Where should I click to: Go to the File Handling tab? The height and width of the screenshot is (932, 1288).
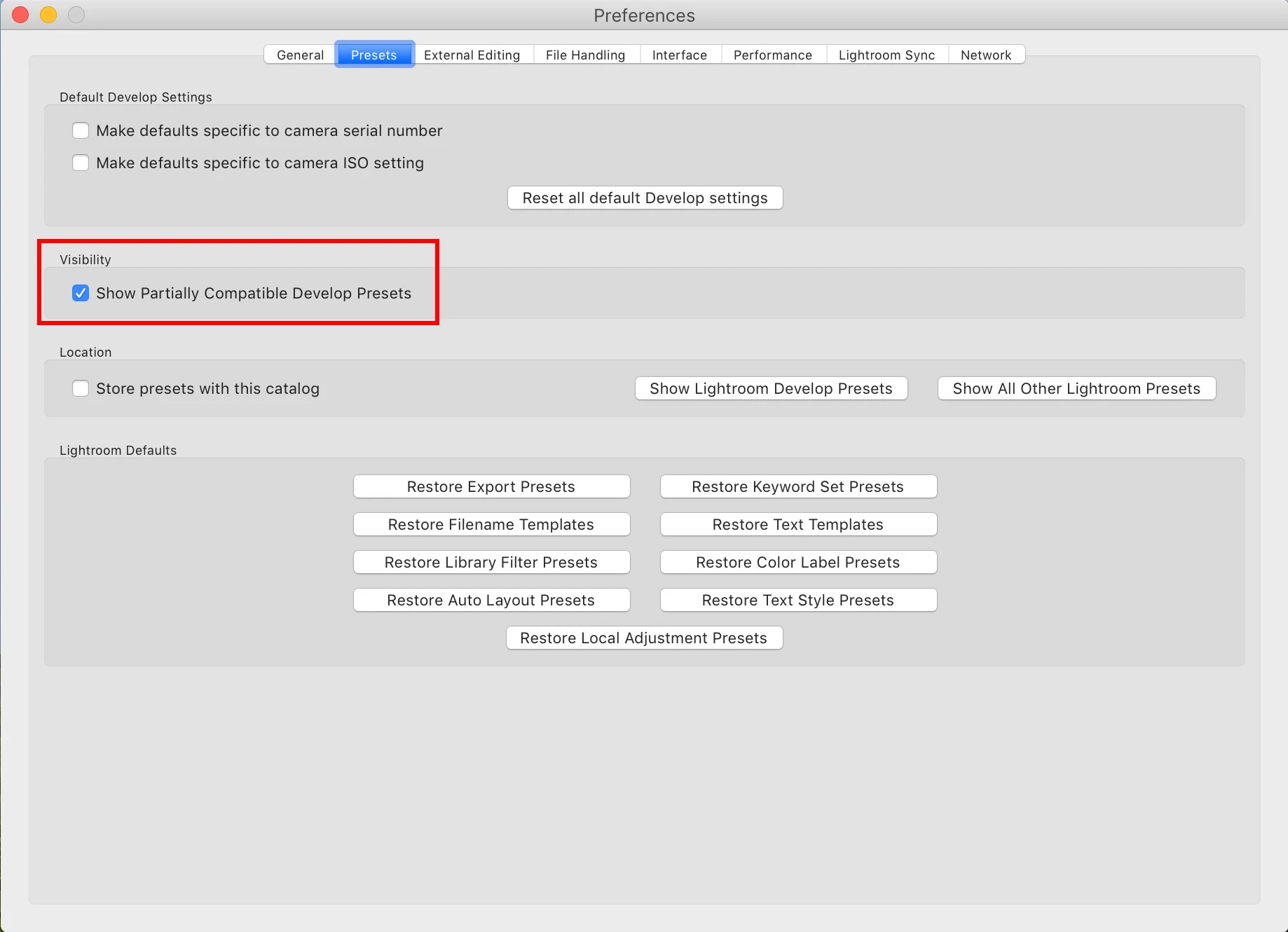(586, 55)
